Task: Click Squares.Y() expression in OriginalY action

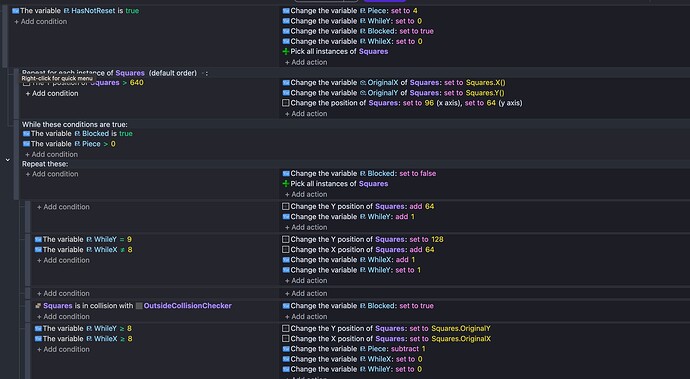Action: (x=485, y=93)
